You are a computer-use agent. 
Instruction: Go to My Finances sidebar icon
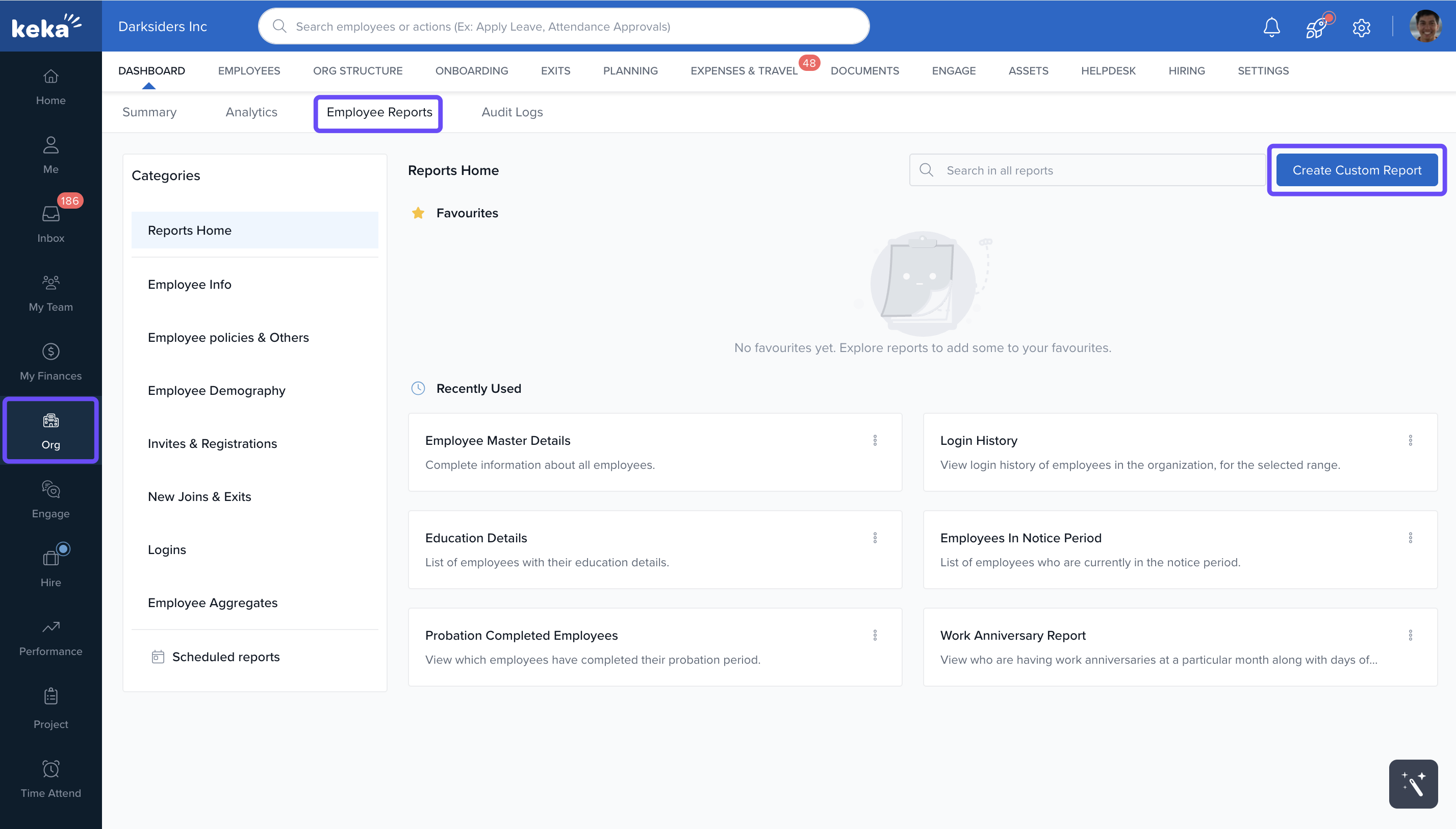point(50,361)
